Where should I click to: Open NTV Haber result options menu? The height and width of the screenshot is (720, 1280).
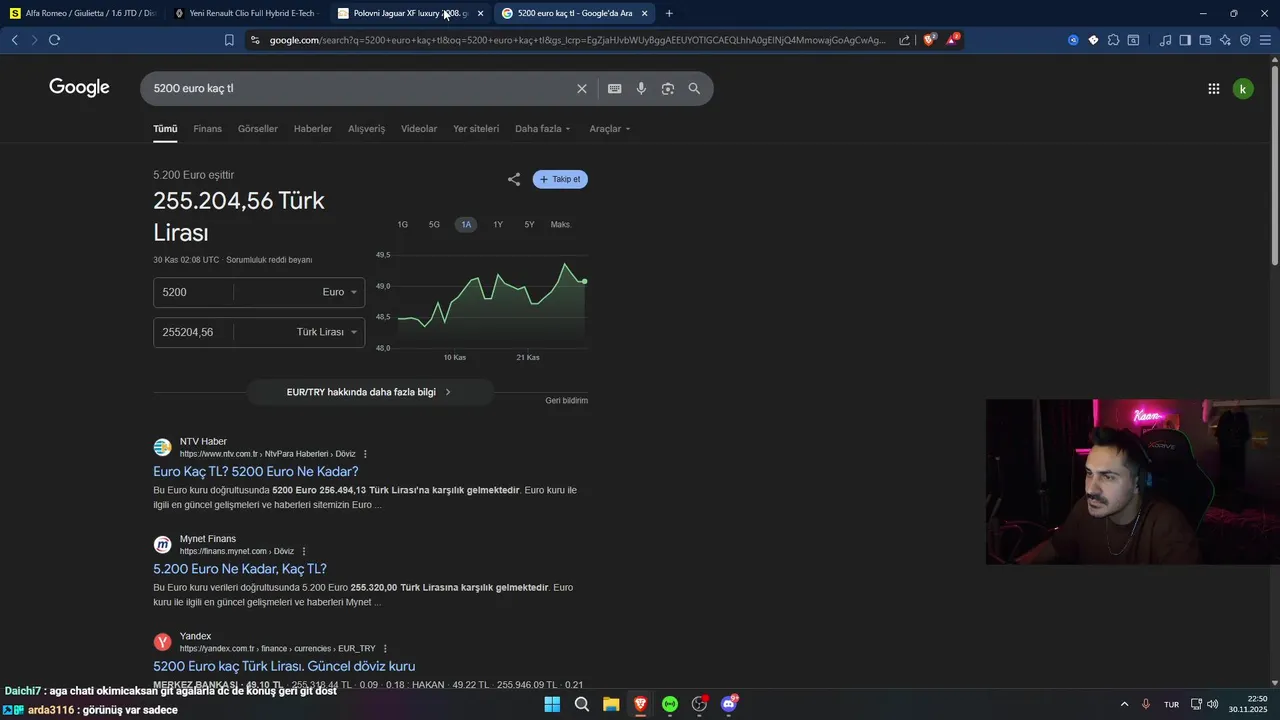coord(365,454)
